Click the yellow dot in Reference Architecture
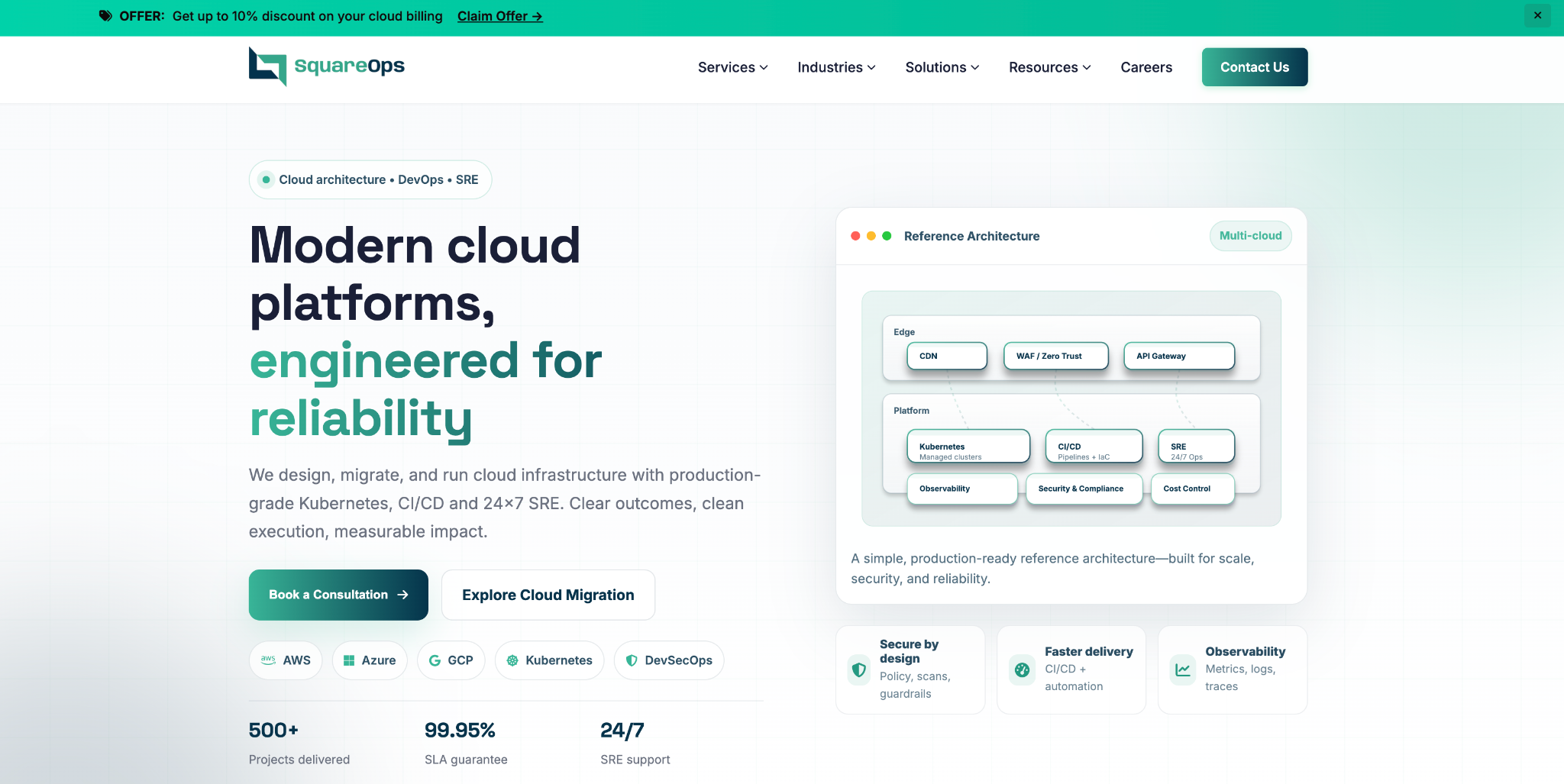 [x=871, y=236]
